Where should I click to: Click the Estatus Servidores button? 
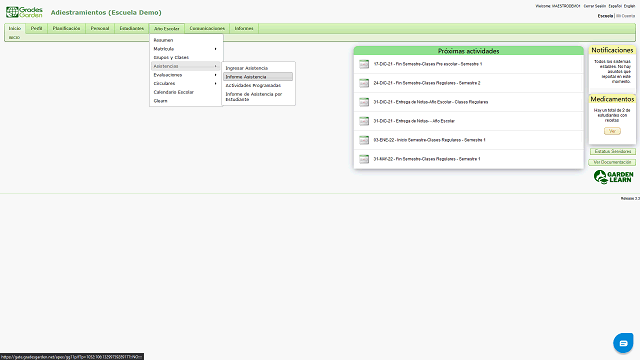coord(613,151)
